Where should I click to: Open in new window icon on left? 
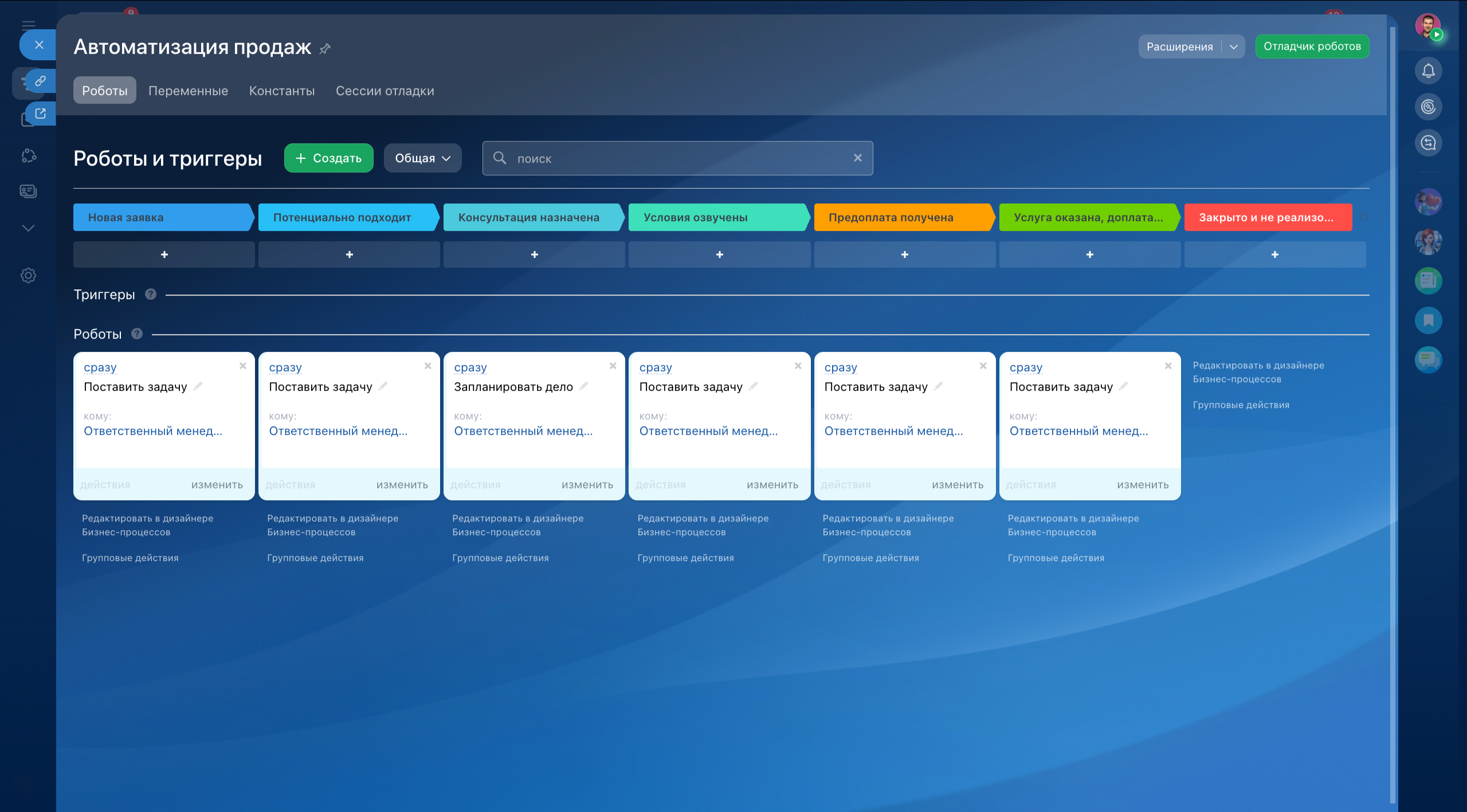[x=40, y=113]
